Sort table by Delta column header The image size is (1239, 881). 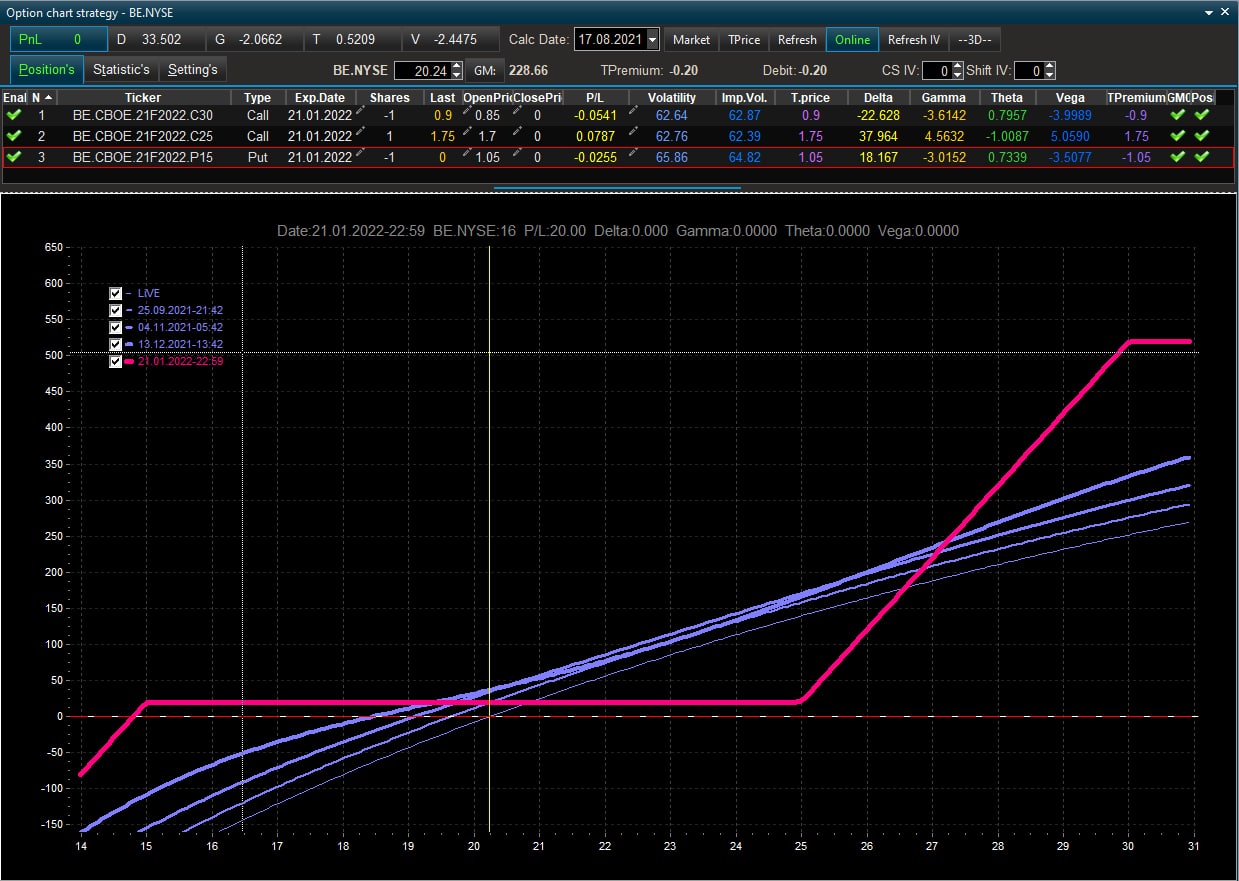pyautogui.click(x=878, y=97)
